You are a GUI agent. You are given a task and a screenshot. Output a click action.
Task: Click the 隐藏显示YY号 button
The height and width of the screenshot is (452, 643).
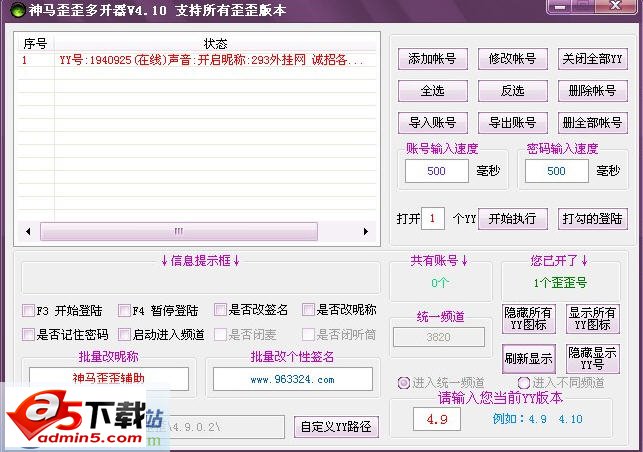tap(593, 359)
